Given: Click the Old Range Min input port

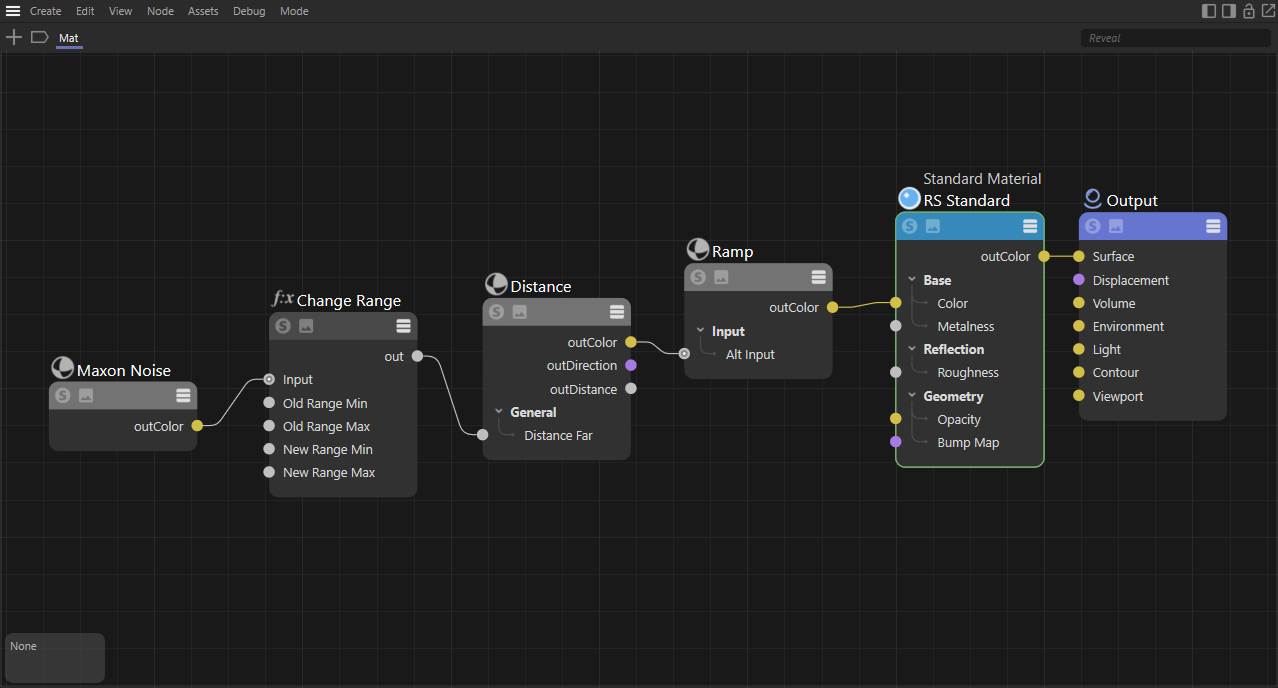Looking at the screenshot, I should point(269,403).
